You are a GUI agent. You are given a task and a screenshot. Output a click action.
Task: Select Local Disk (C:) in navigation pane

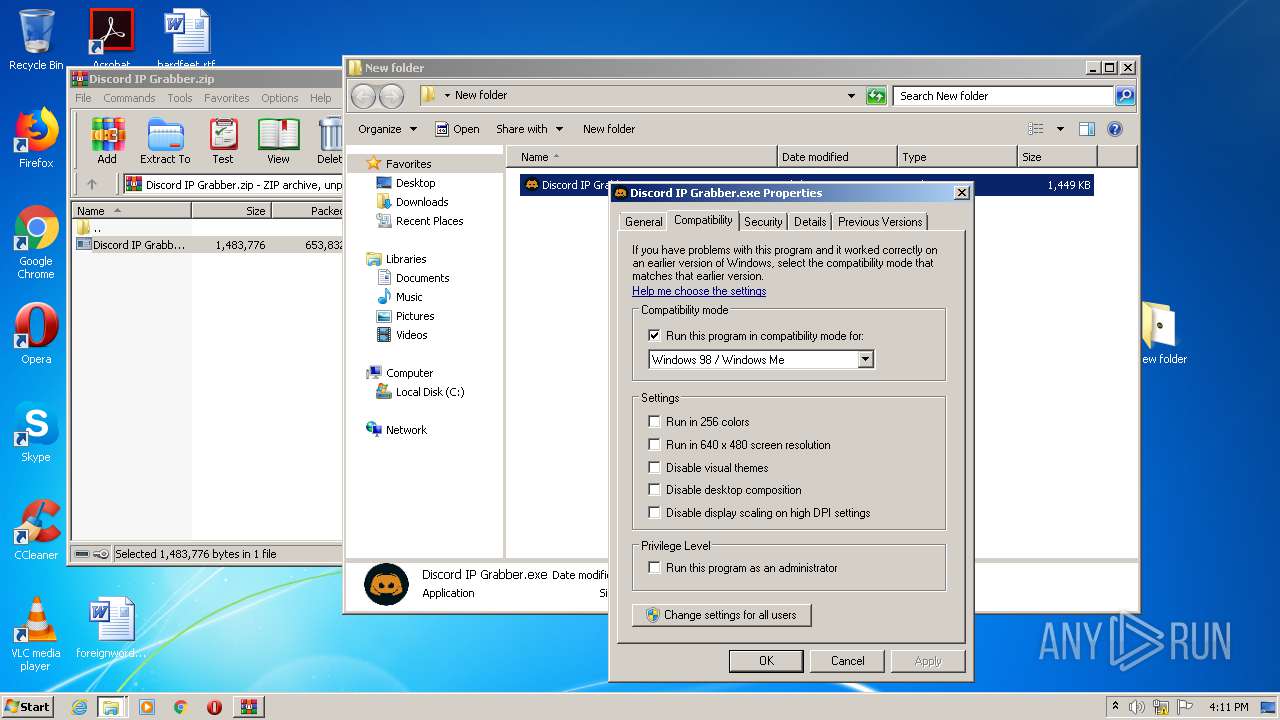pyautogui.click(x=430, y=392)
